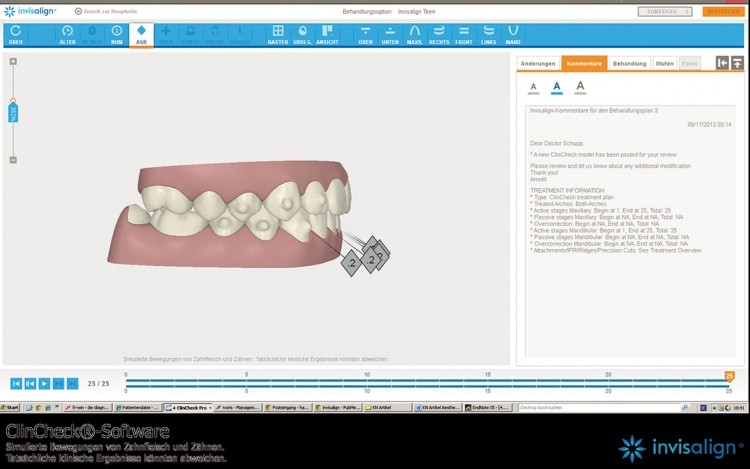Jump to first stage button
The height and width of the screenshot is (469, 750).
pos(16,383)
